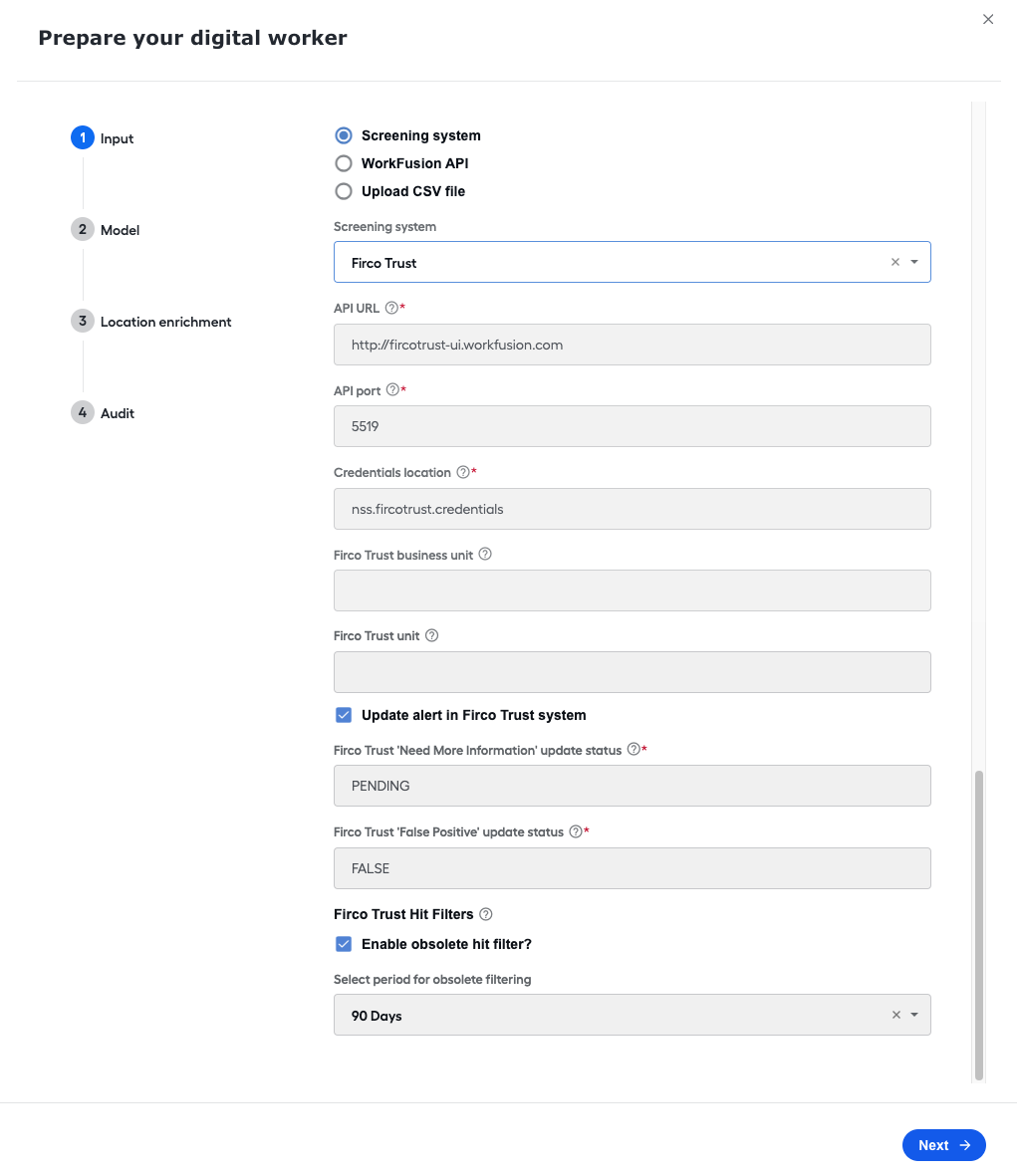The image size is (1019, 1176).
Task: Clear the Firco Trust screening system selection
Action: pyautogui.click(x=895, y=263)
